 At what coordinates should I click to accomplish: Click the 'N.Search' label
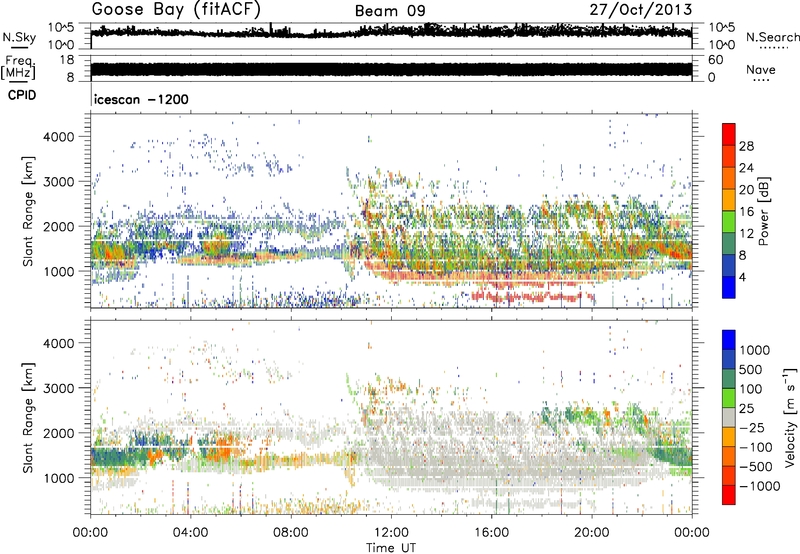point(772,37)
